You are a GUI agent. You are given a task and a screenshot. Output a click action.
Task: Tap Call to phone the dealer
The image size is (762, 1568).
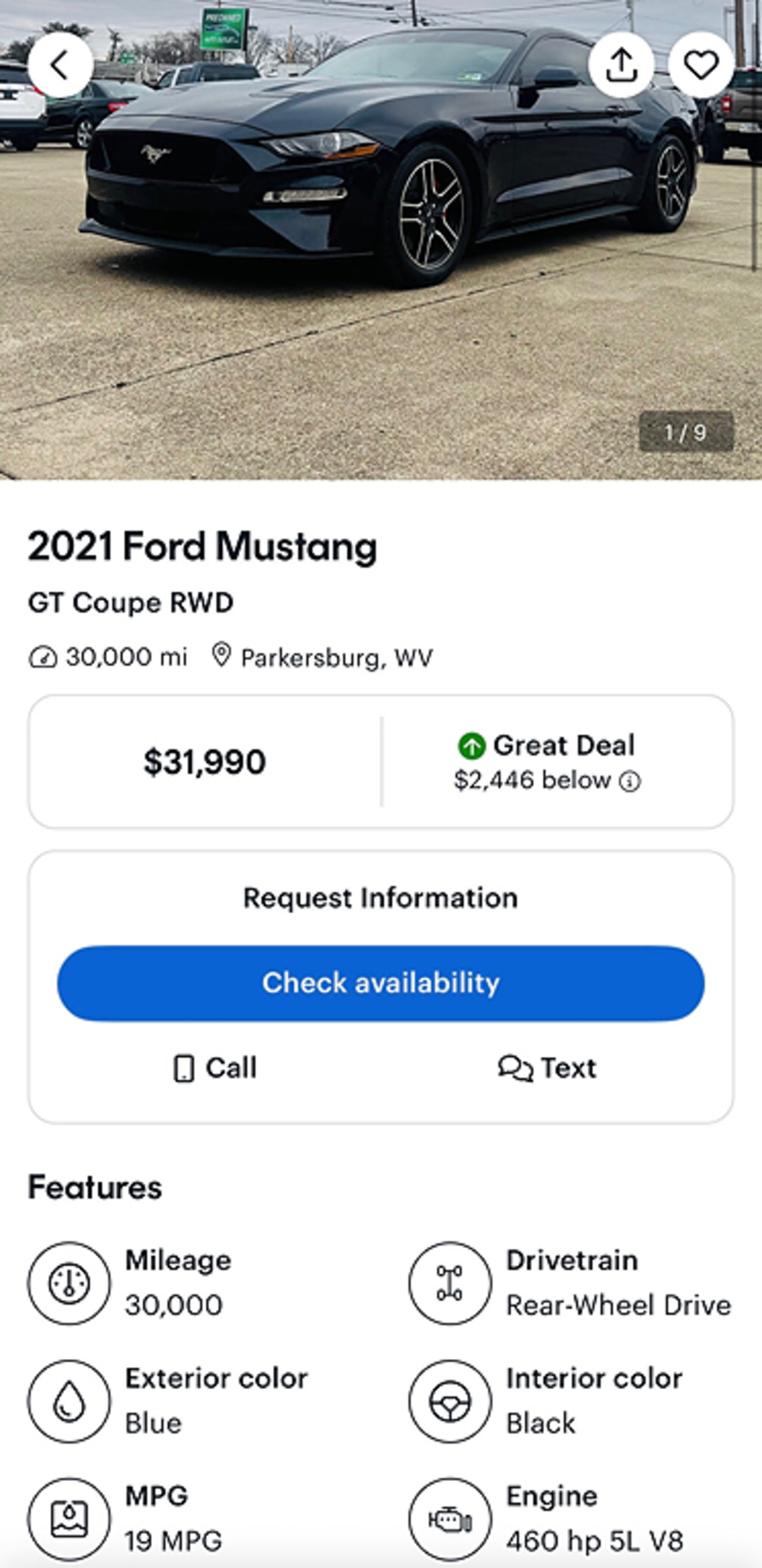(x=215, y=1068)
